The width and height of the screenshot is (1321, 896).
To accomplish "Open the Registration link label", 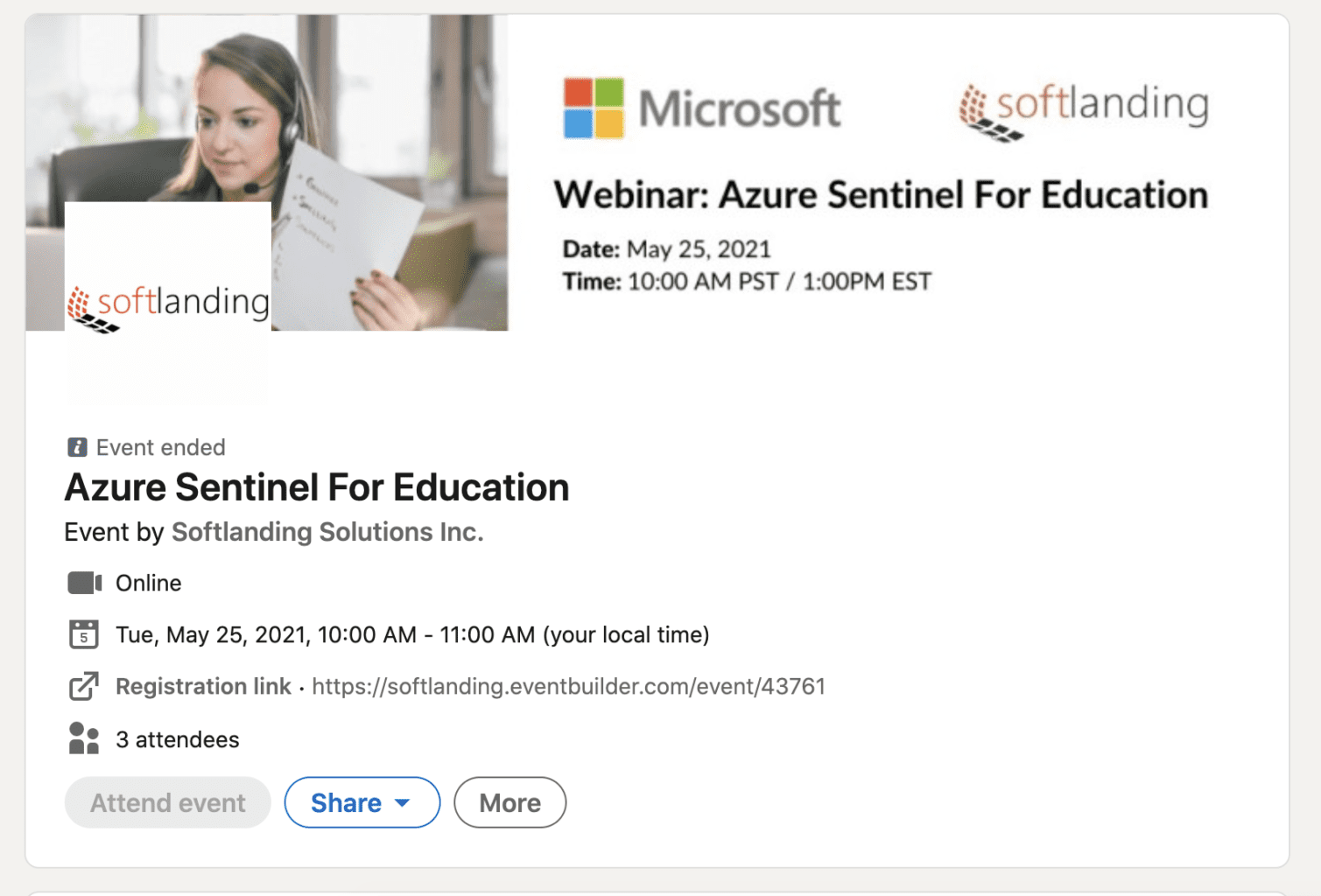I will (203, 686).
